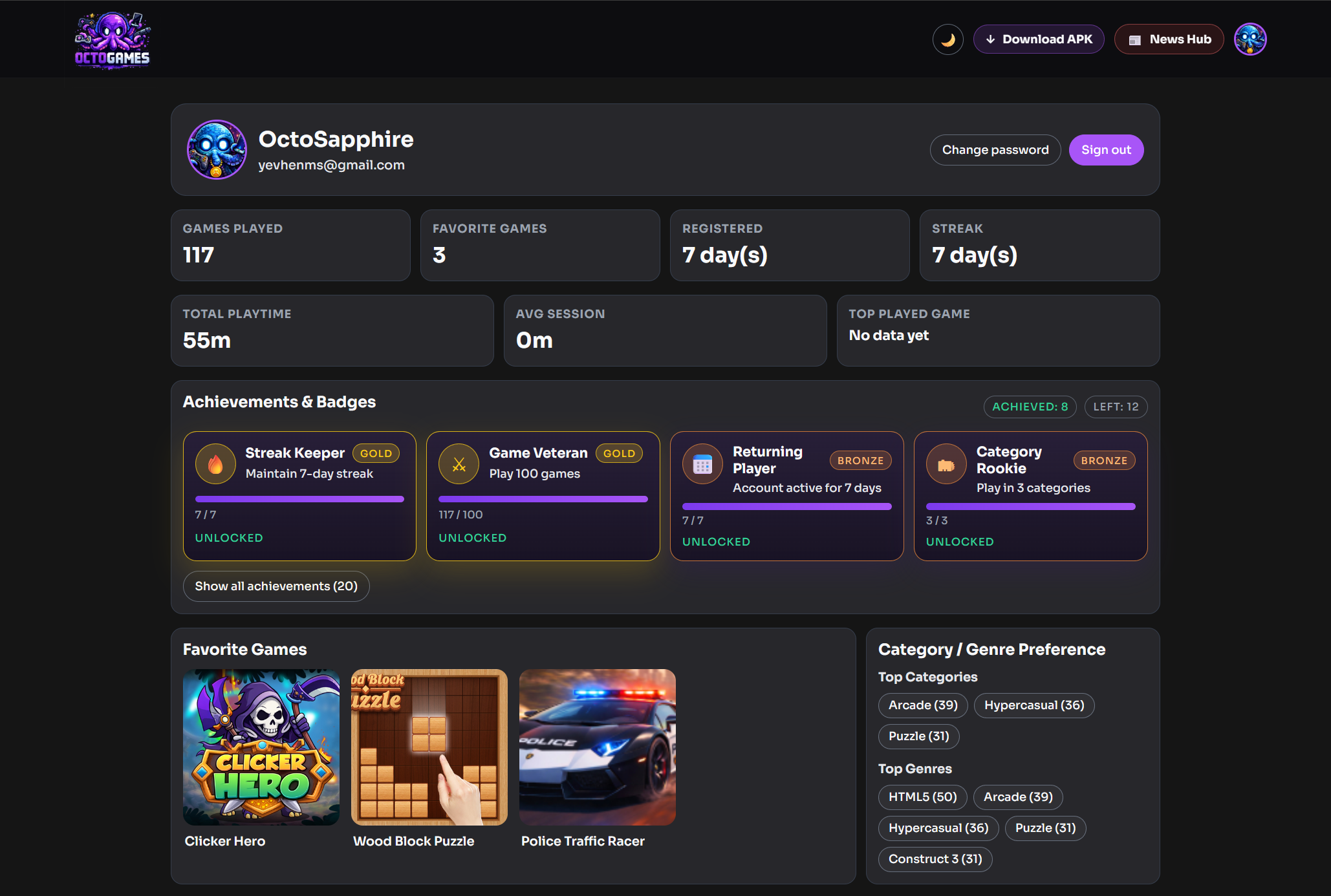This screenshot has height=896, width=1331.
Task: Expand Show all achievements (20)
Action: click(x=276, y=586)
